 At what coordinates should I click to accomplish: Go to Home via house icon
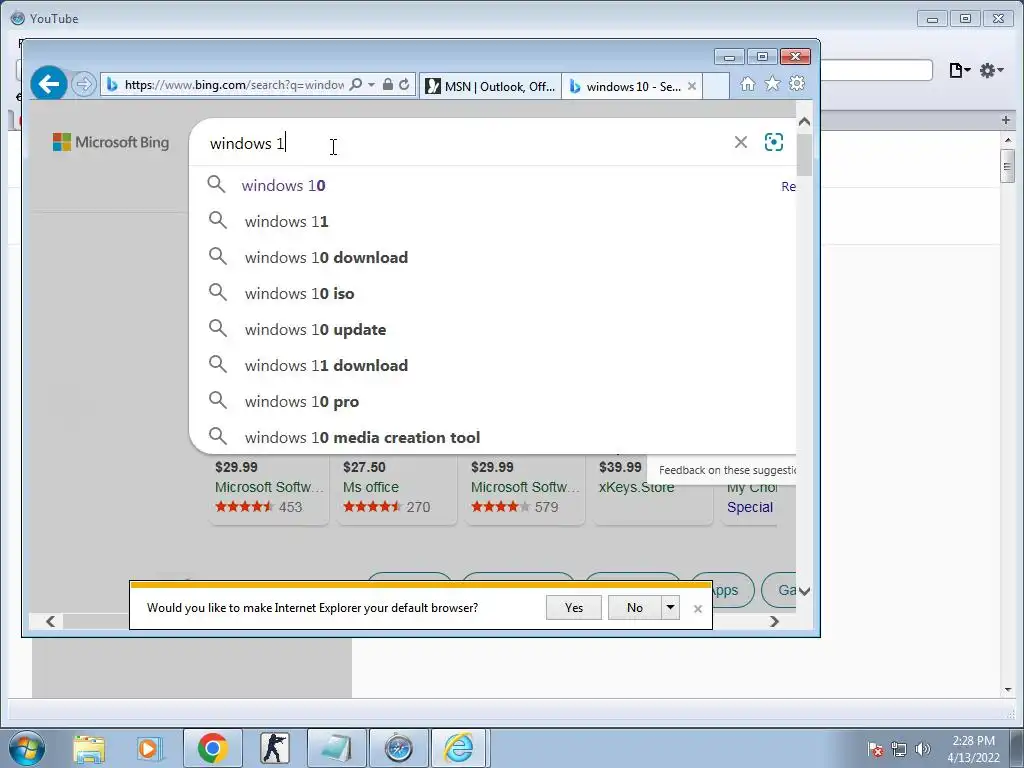[748, 84]
